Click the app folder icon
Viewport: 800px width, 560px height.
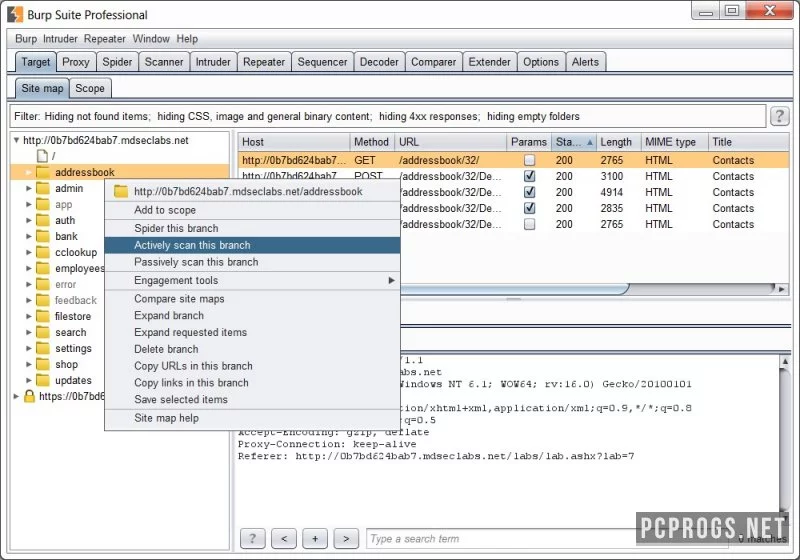coord(43,204)
